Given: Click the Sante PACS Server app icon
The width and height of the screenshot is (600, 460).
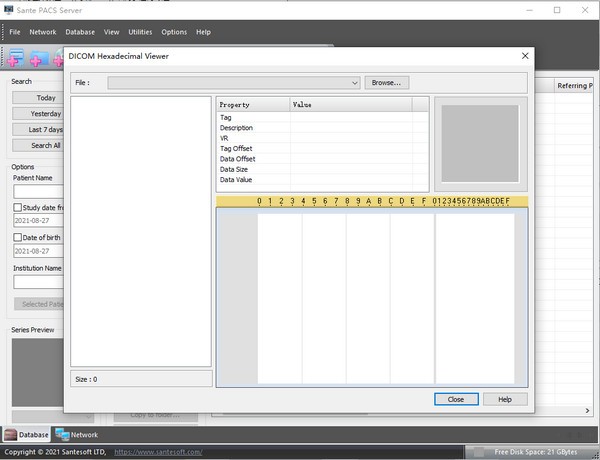Looking at the screenshot, I should (10, 10).
